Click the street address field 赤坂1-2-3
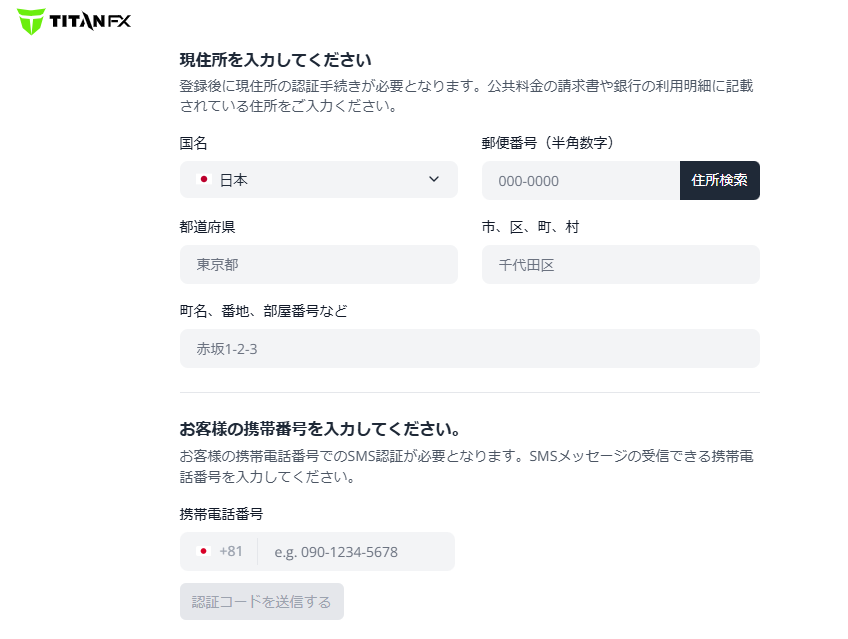The image size is (848, 639). [x=469, y=349]
